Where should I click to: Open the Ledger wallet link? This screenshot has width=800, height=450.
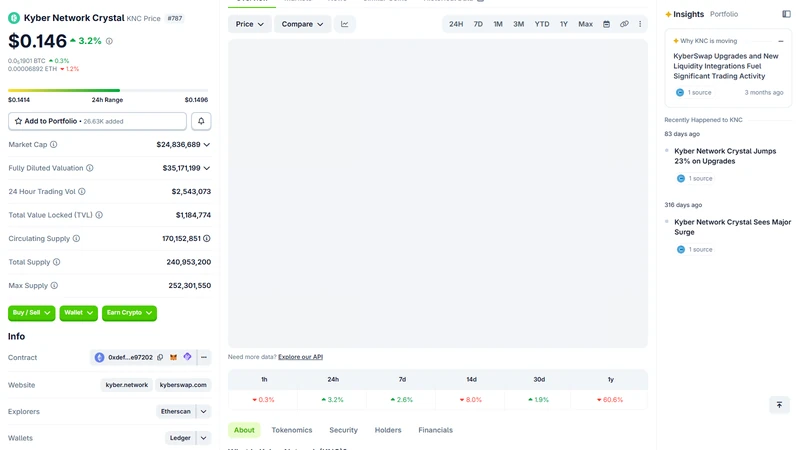[x=180, y=438]
